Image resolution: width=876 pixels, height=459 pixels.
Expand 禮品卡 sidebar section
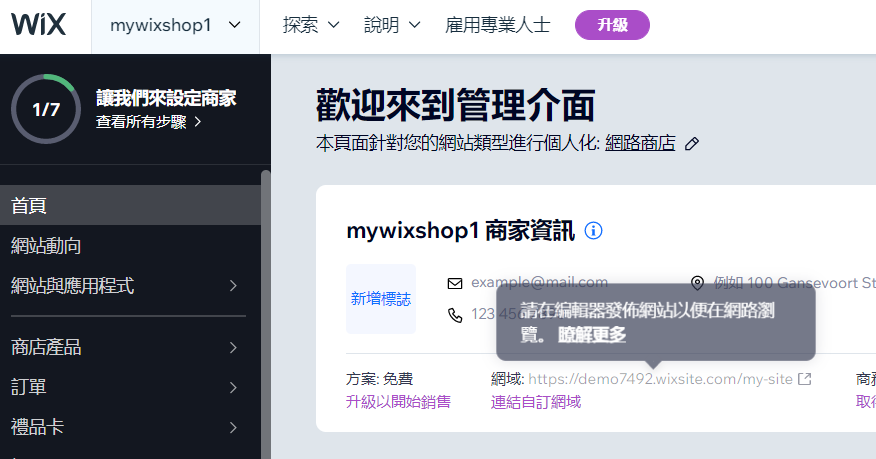(x=130, y=427)
